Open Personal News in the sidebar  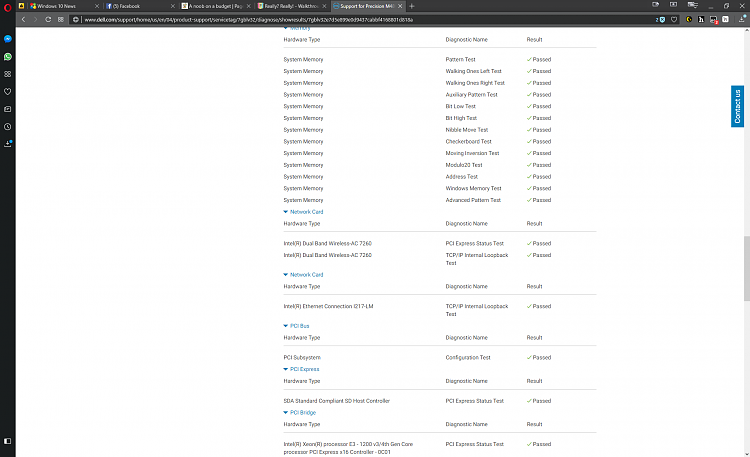pos(8,109)
